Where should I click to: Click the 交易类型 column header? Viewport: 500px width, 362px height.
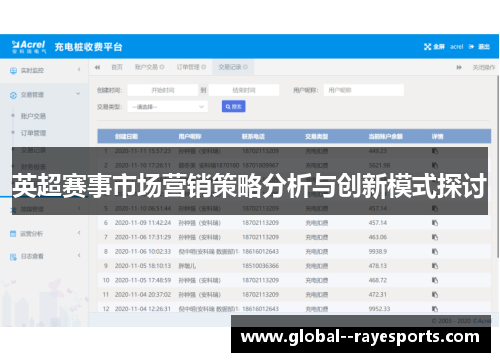point(317,137)
